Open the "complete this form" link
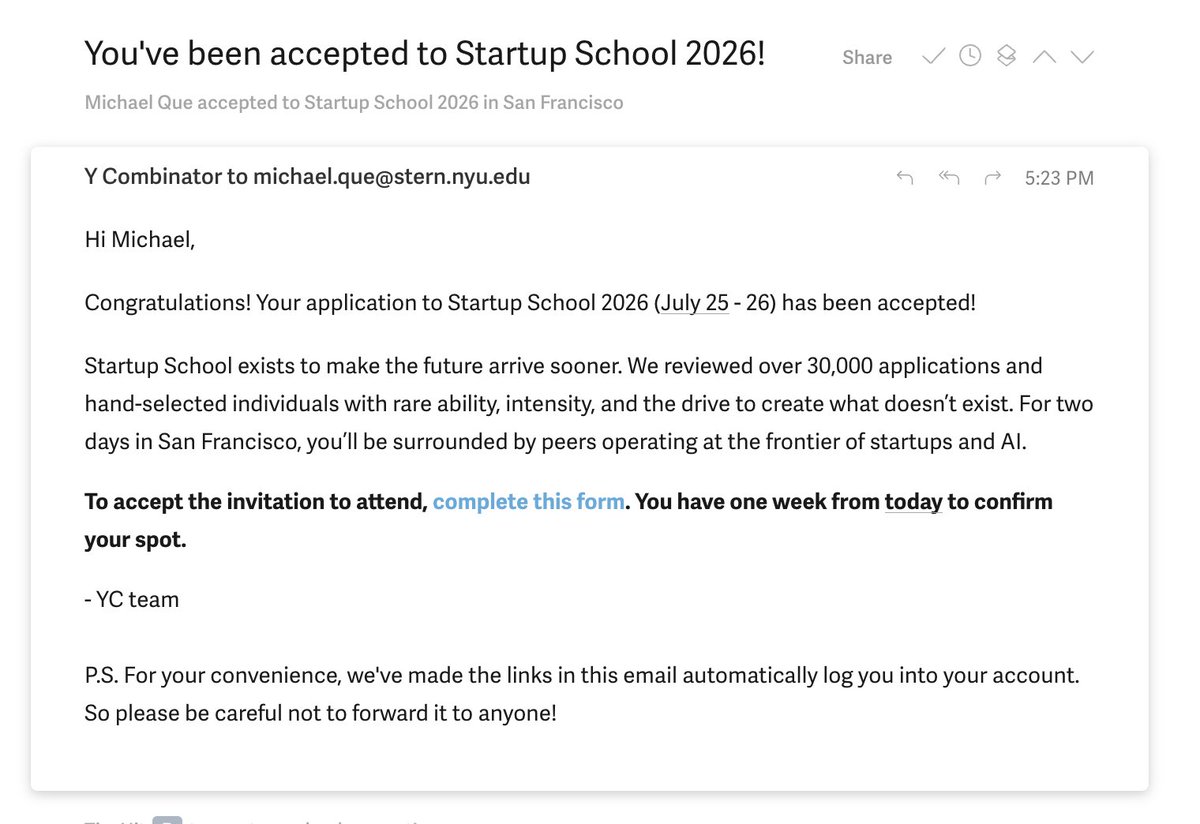Viewport: 1200px width, 824px height. coord(529,501)
